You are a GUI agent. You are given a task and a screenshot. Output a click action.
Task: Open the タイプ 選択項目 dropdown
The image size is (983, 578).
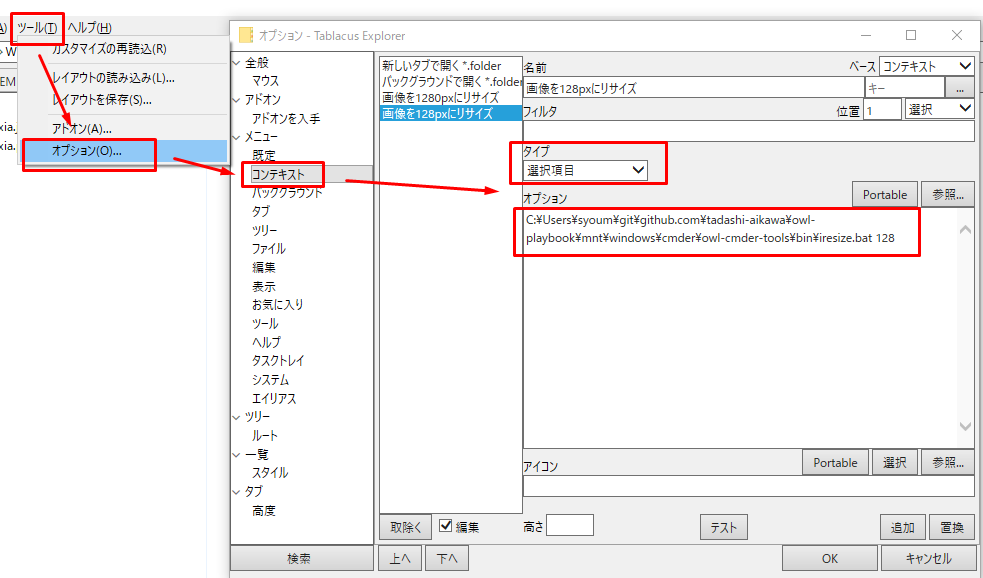pos(586,171)
